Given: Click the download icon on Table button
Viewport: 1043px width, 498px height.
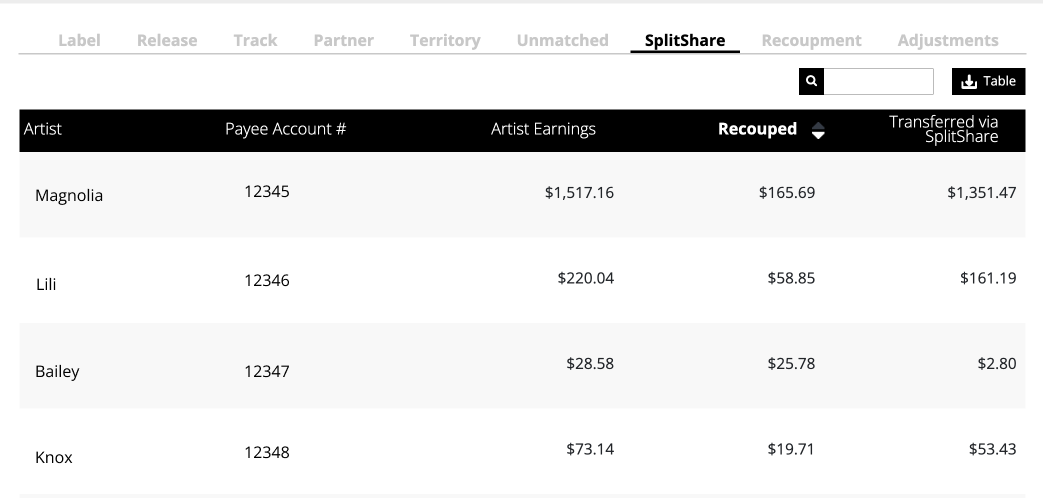Looking at the screenshot, I should coord(969,82).
